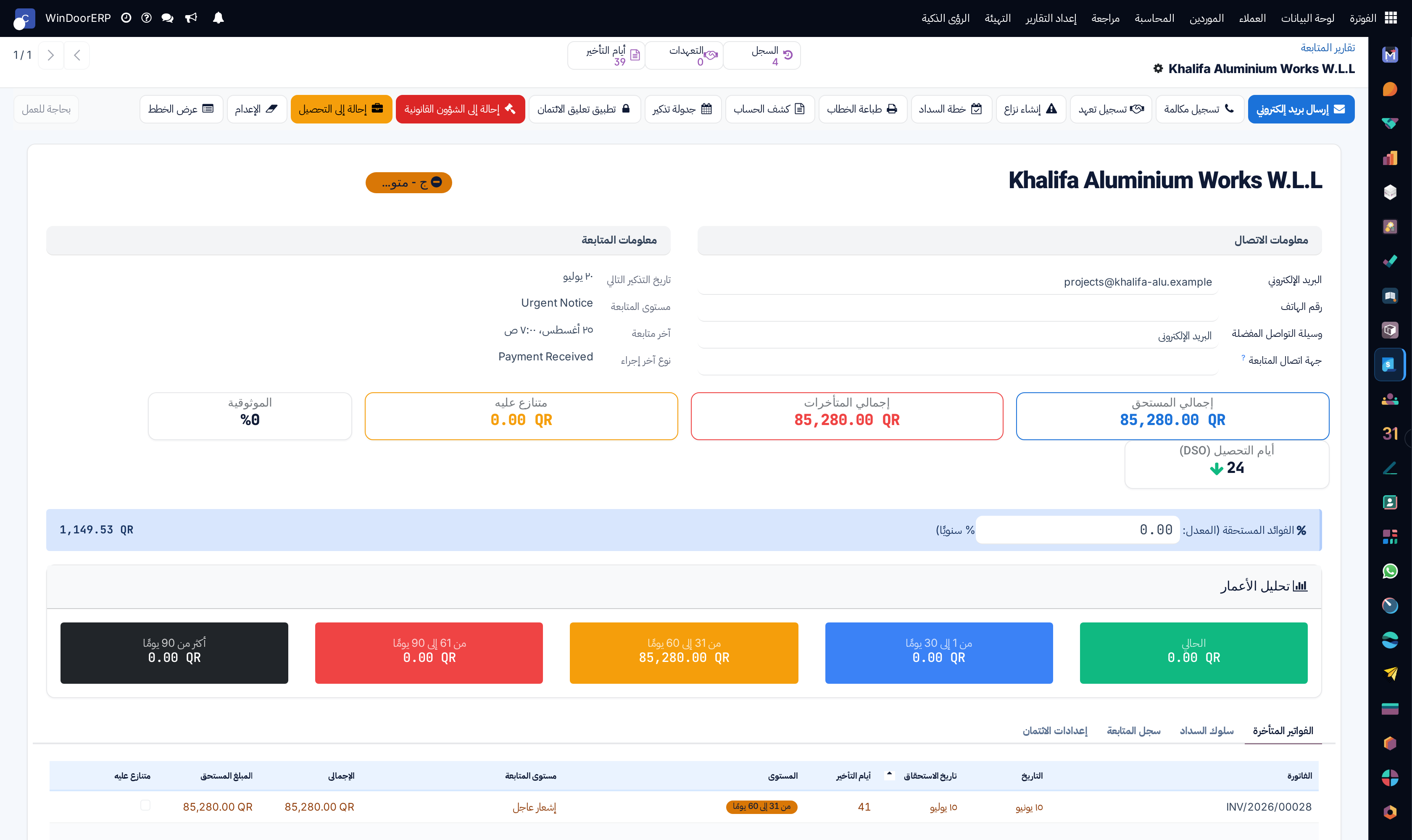Click the gear icon beside company name
Viewport: 1412px width, 840px height.
click(x=1158, y=68)
